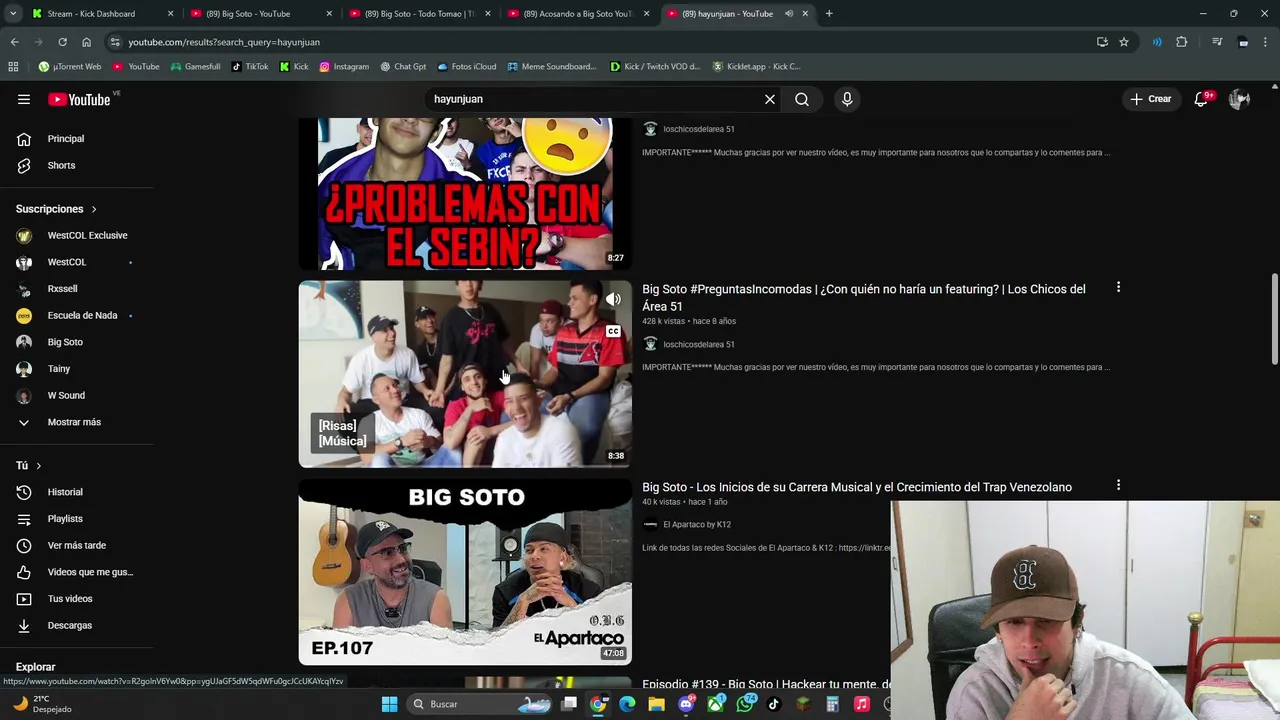The image size is (1280, 720).
Task: Expand subscriptions with Mostrar más
Action: tap(74, 422)
